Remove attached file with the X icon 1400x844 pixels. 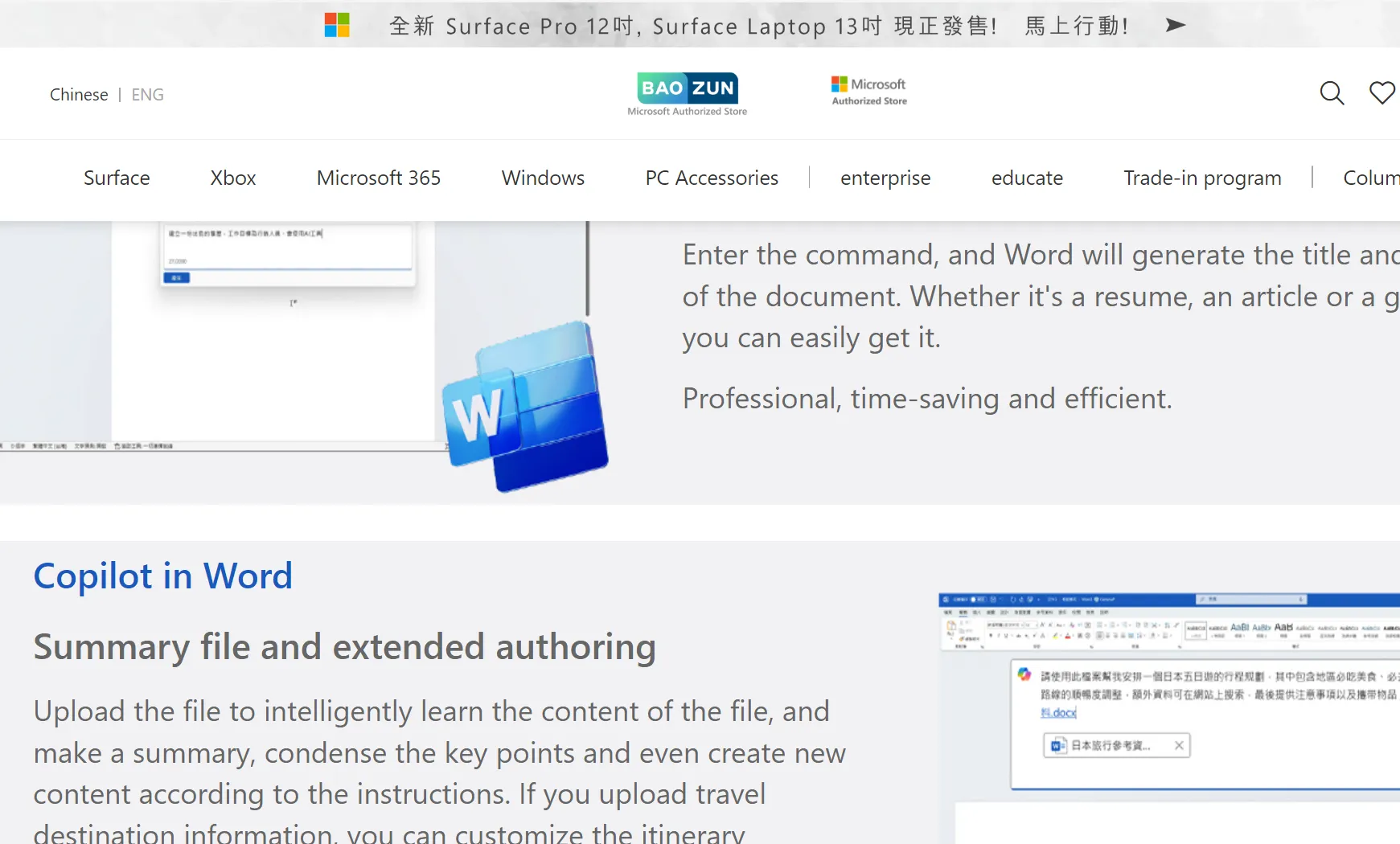click(x=1179, y=746)
